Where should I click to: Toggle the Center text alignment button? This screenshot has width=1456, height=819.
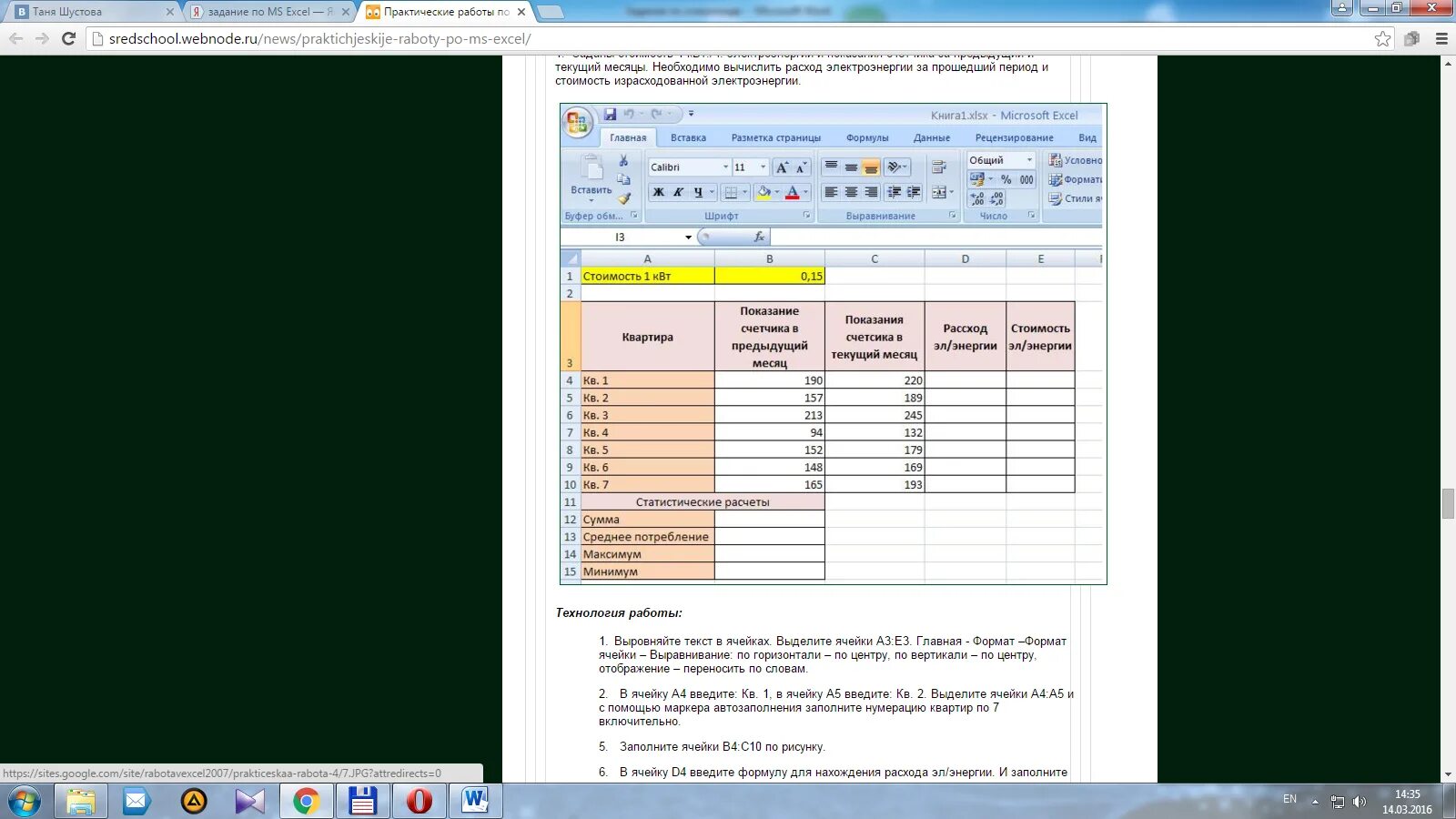pyautogui.click(x=851, y=192)
